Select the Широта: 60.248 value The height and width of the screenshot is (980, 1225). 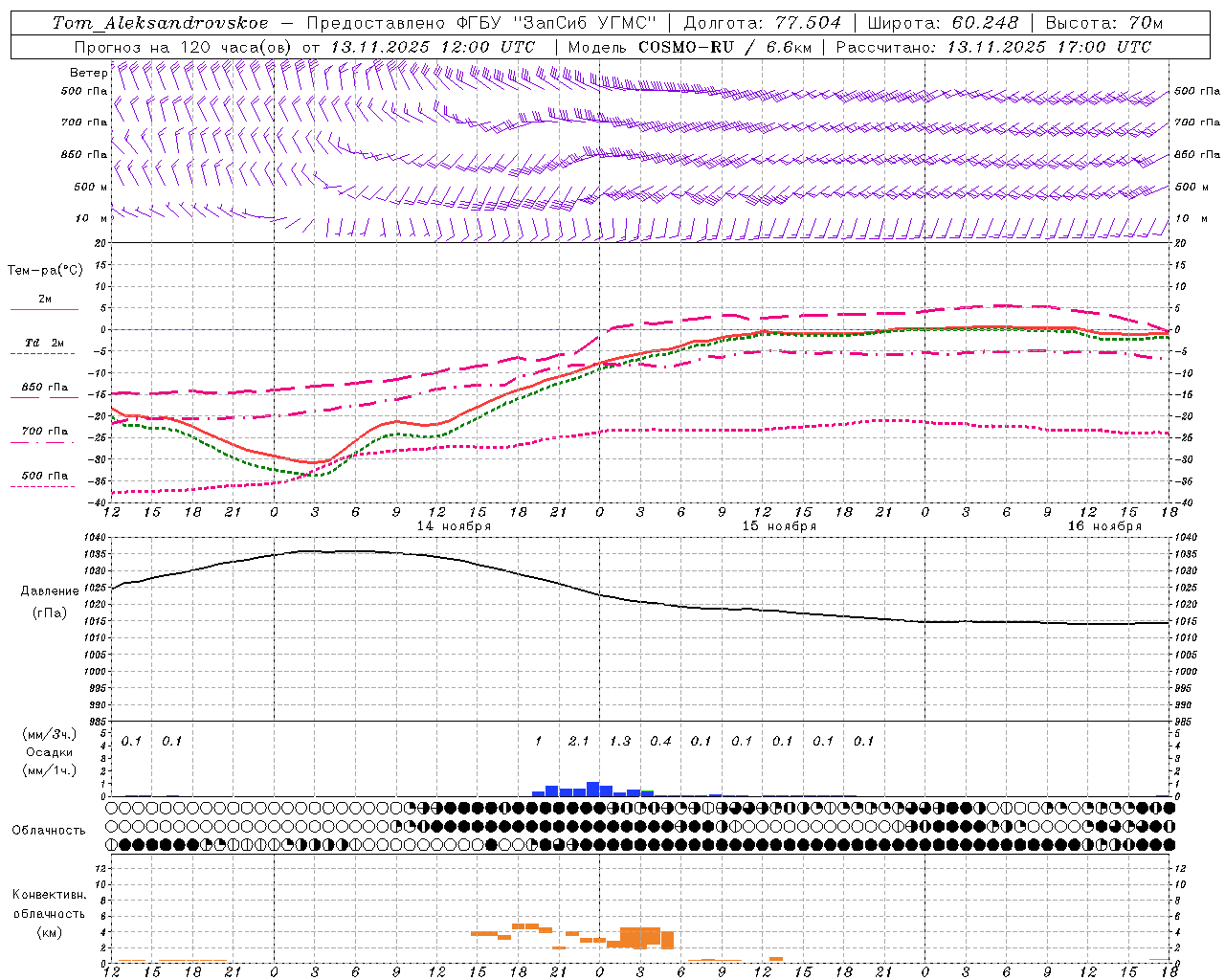pyautogui.click(x=944, y=23)
